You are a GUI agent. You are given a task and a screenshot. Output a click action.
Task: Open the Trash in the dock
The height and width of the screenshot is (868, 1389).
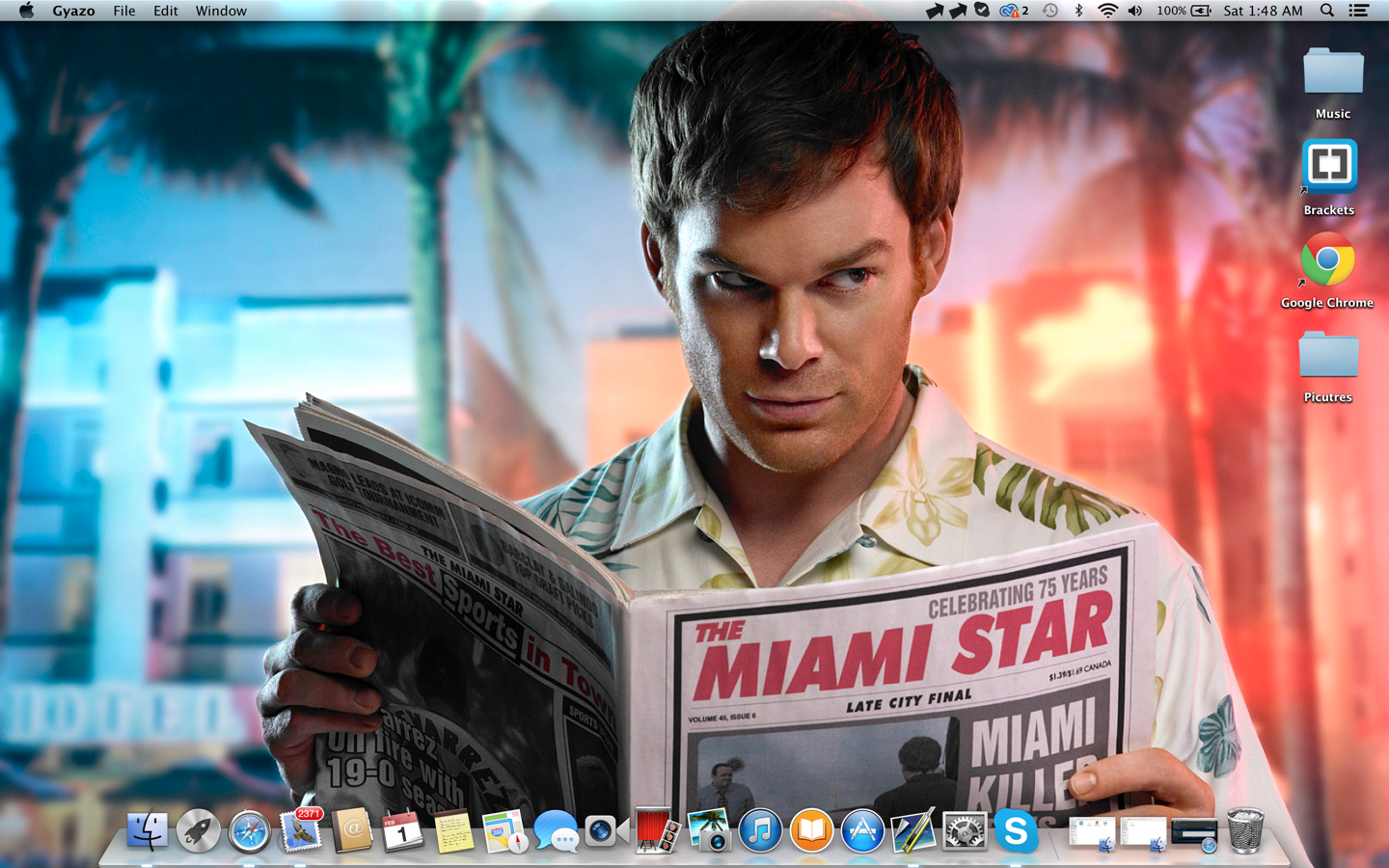coord(1245,831)
